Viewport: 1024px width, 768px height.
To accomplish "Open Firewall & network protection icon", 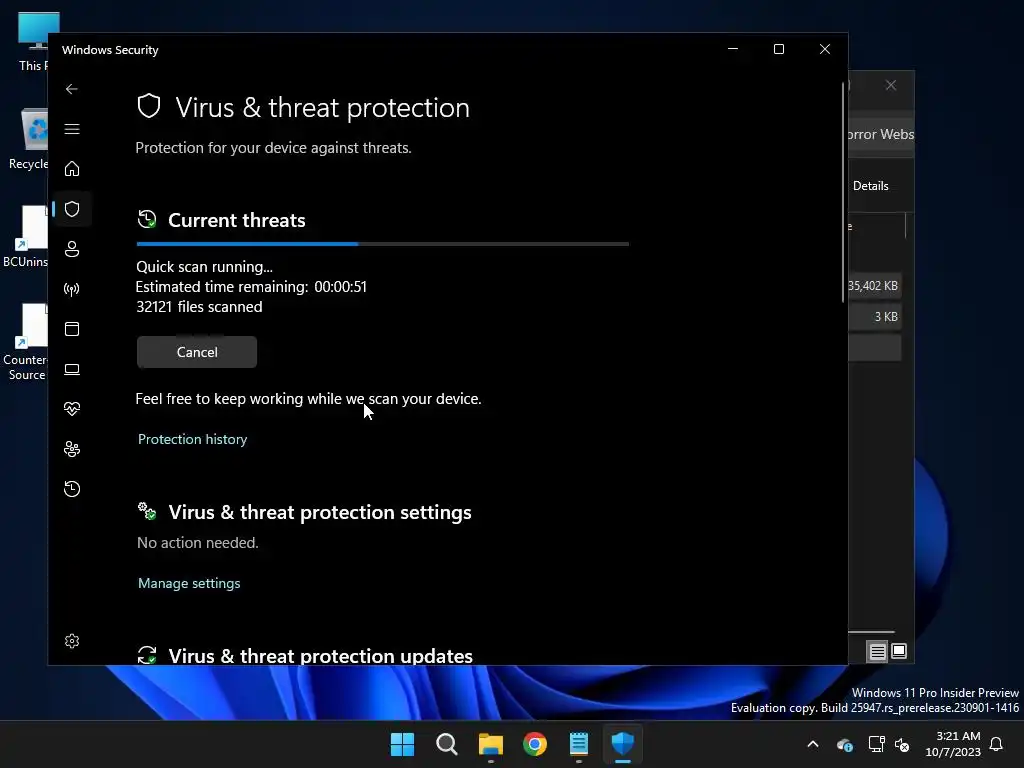I will tap(72, 289).
